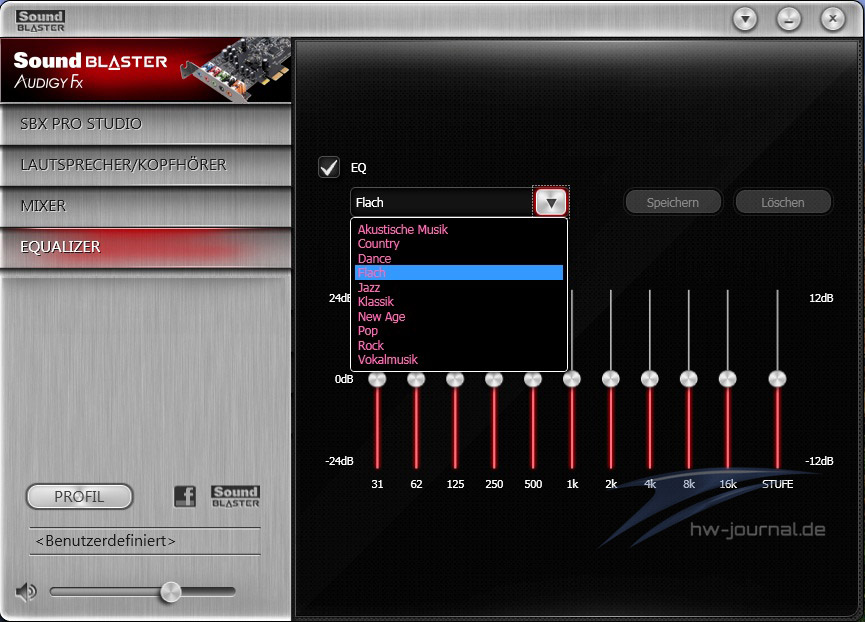Viewport: 865px width, 622px height.
Task: Select the Klassik preset
Action: pyautogui.click(x=458, y=302)
